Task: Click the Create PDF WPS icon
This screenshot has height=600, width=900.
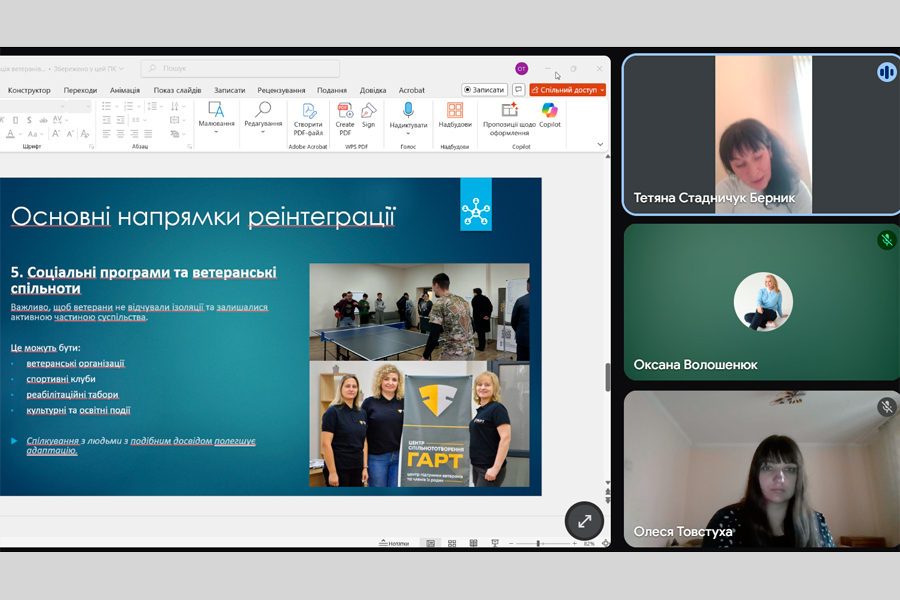Action: 345,119
